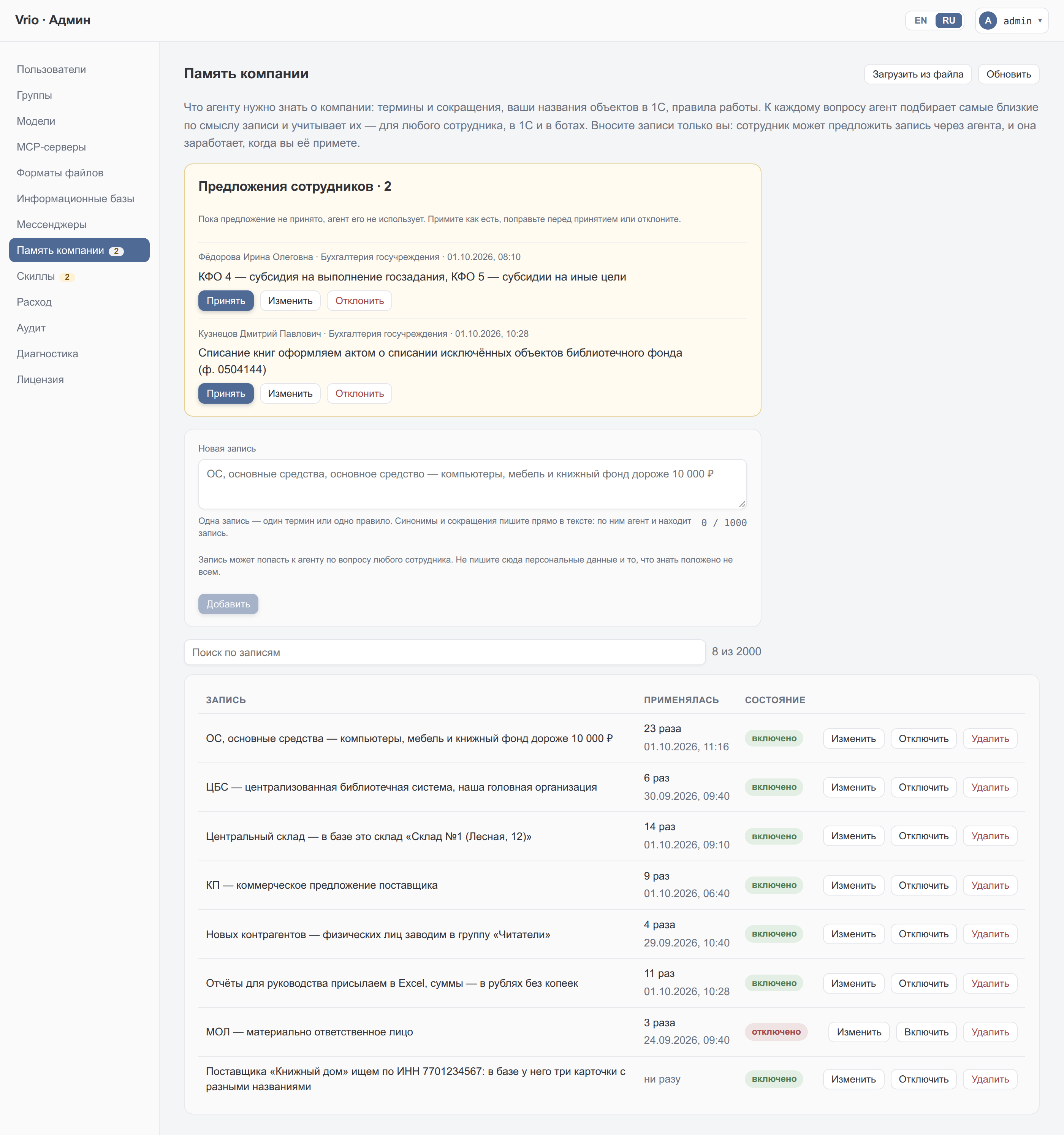
Task: Click the Vrio · Админ logo title
Action: (x=52, y=20)
